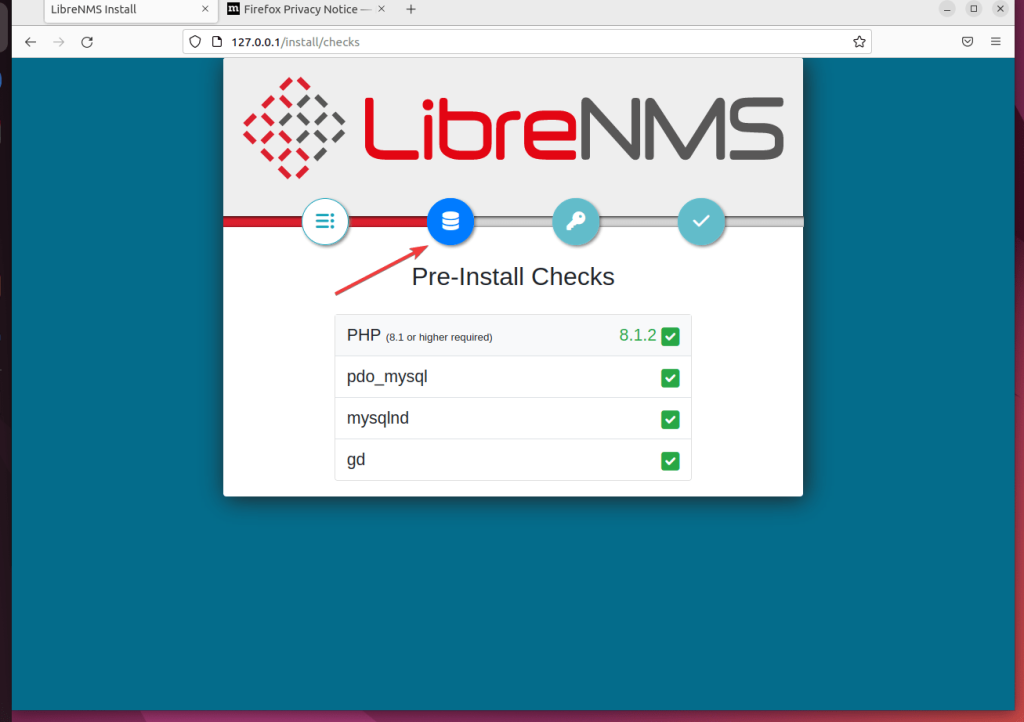
Task: Bookmark this page with the star icon
Action: click(x=859, y=42)
